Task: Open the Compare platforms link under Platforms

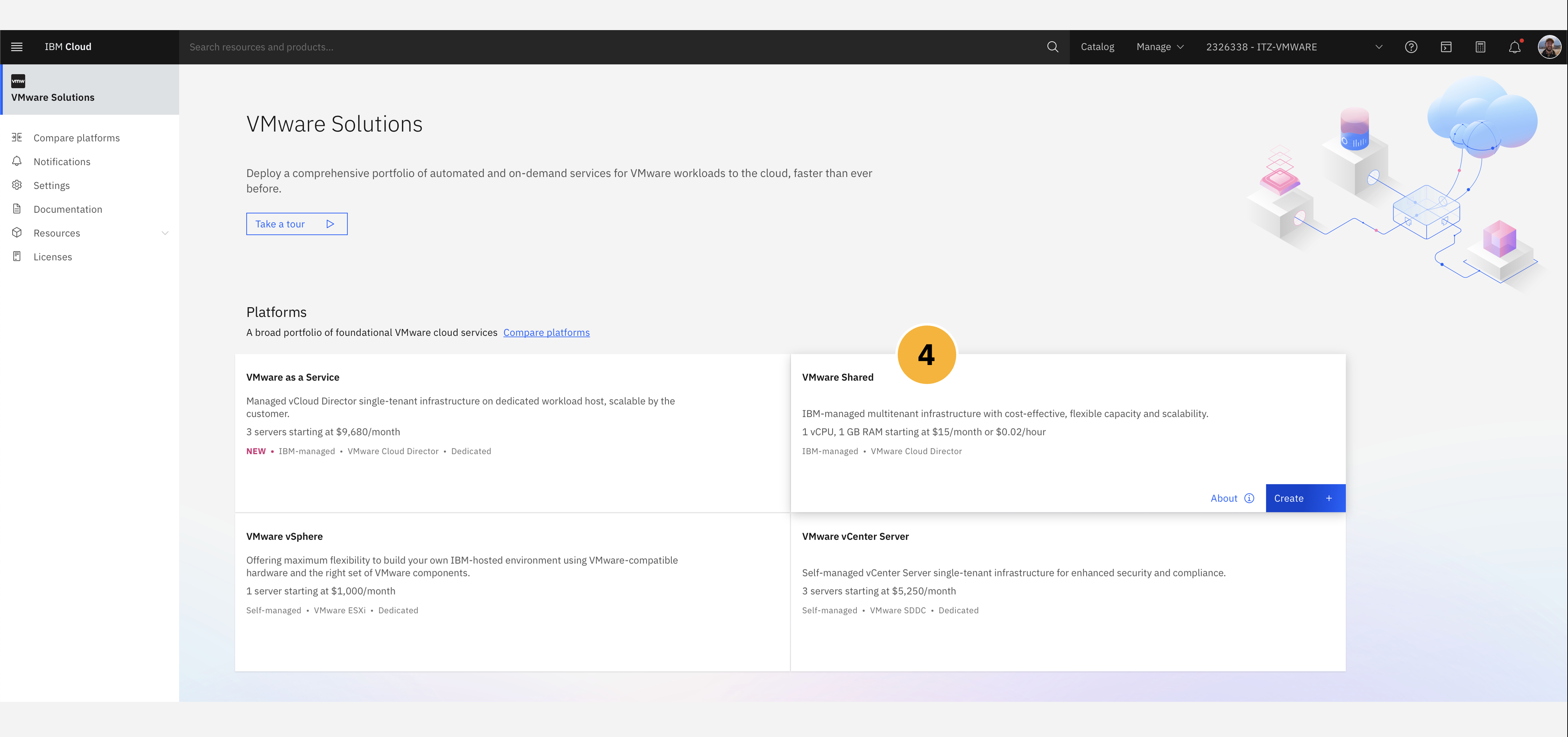Action: point(546,332)
